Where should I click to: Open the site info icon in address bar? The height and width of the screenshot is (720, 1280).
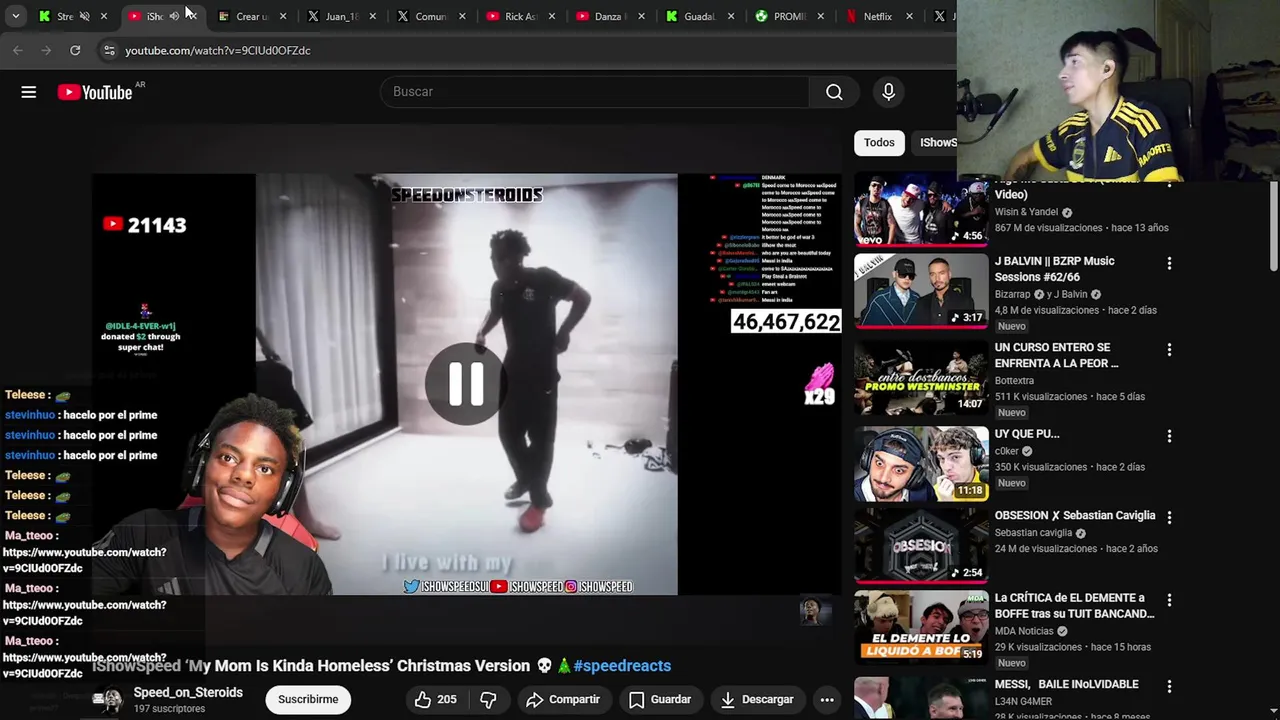pos(108,50)
